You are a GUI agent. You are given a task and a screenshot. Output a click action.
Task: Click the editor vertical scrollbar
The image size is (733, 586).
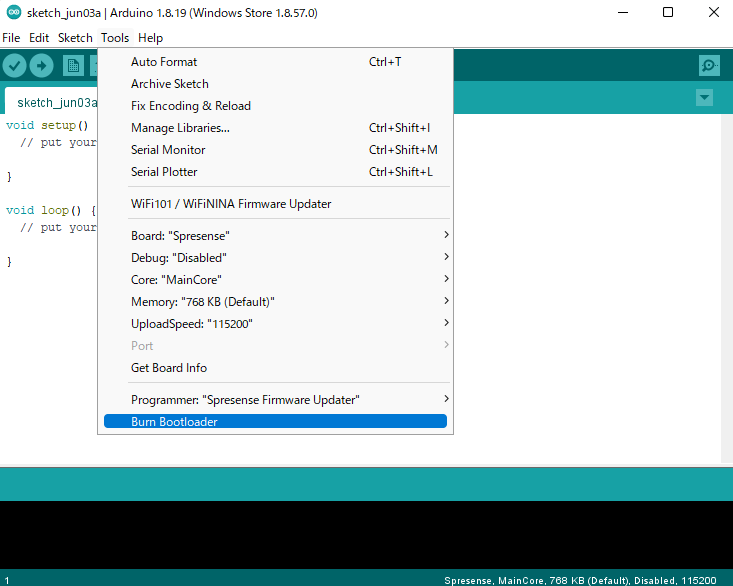(x=727, y=288)
